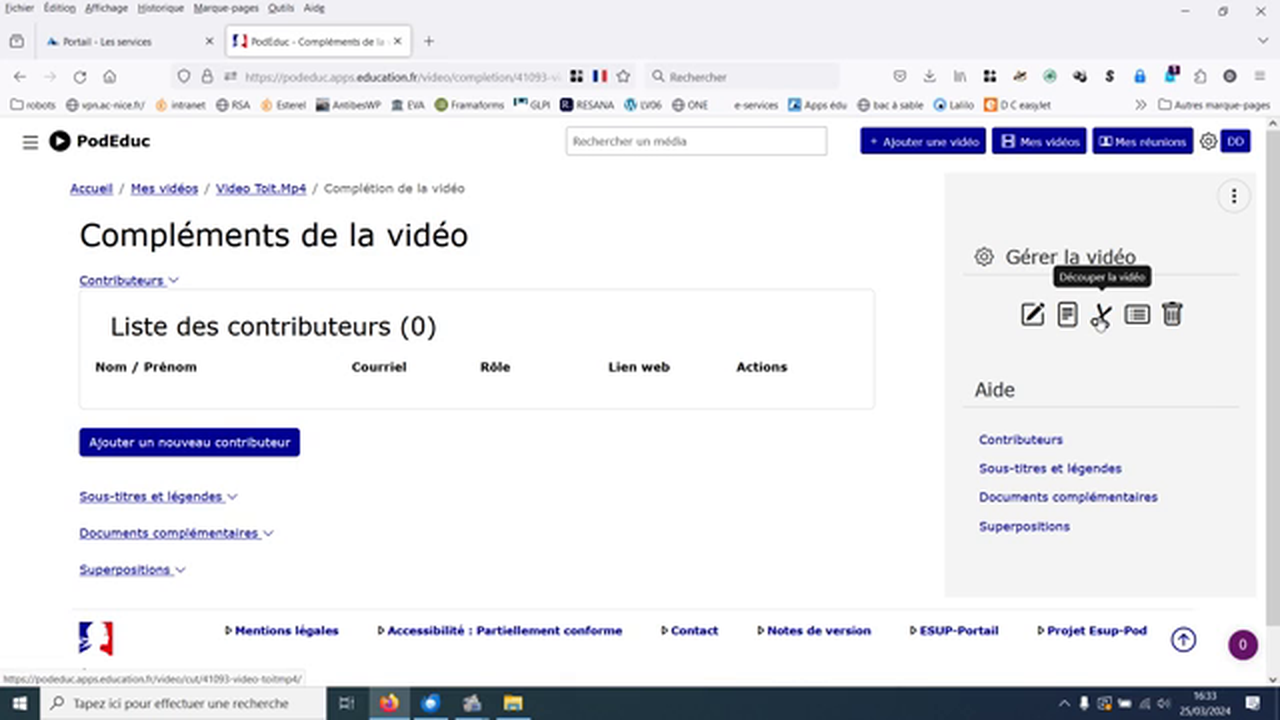Click the French flag icon in the address bar
This screenshot has height=720, width=1280.
point(599,76)
